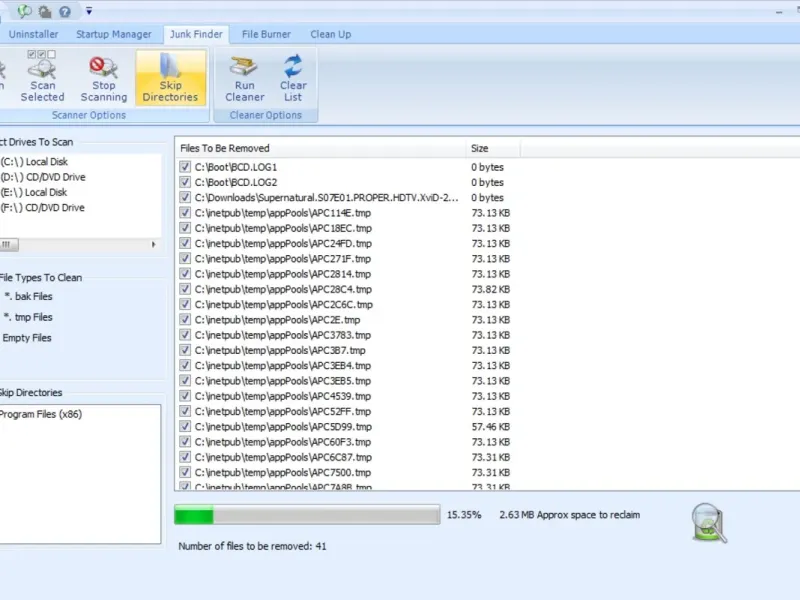Select the APC2E.tmp file row
The width and height of the screenshot is (800, 600).
(x=278, y=320)
